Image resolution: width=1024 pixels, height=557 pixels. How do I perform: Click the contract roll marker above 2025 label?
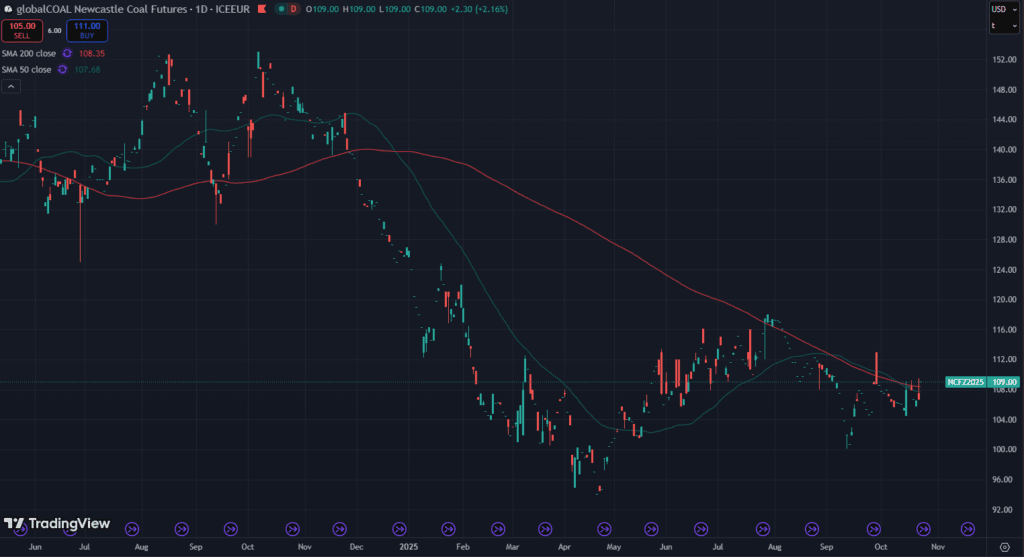401,528
